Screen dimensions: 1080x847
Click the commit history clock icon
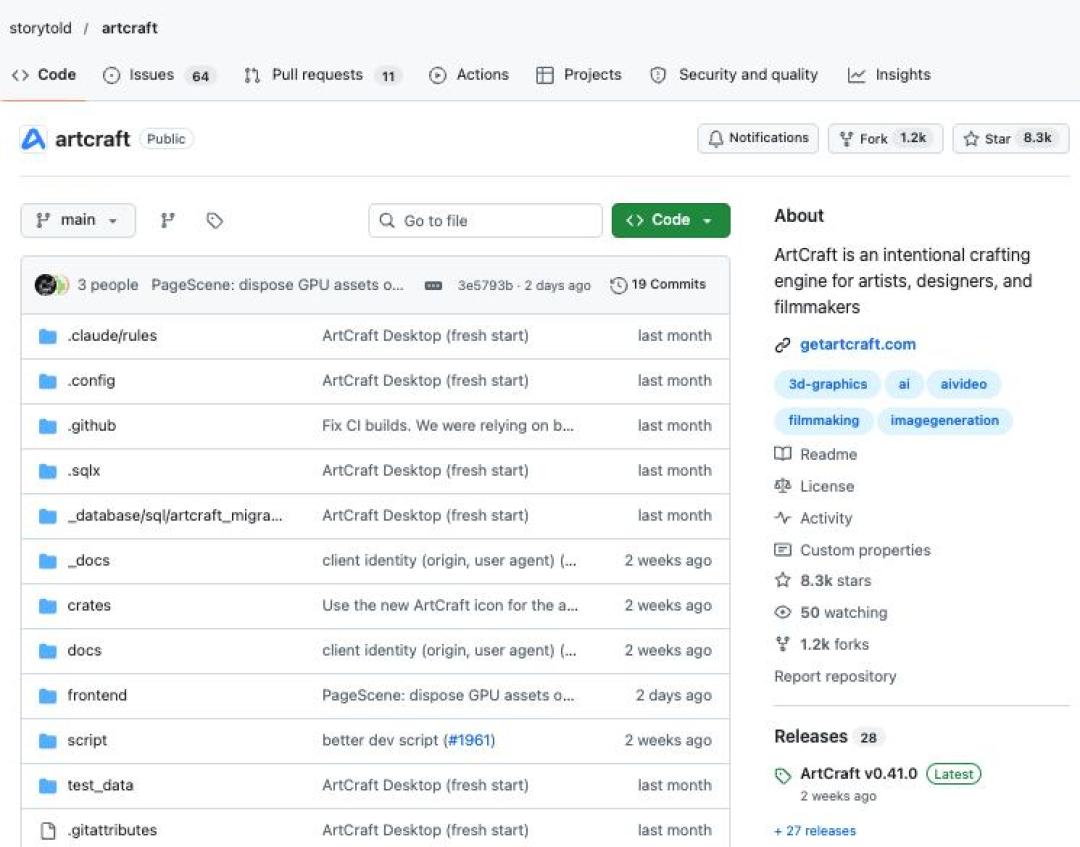click(x=619, y=284)
